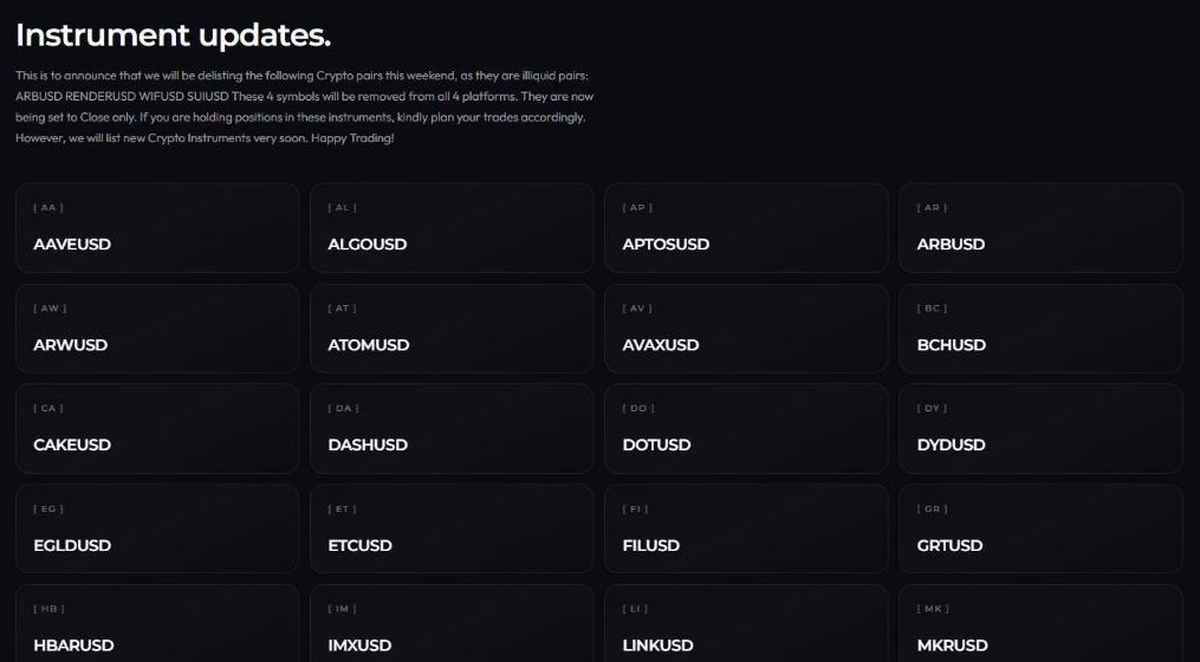This screenshot has height=662, width=1200.
Task: Click the APTOSUSD card
Action: [746, 228]
